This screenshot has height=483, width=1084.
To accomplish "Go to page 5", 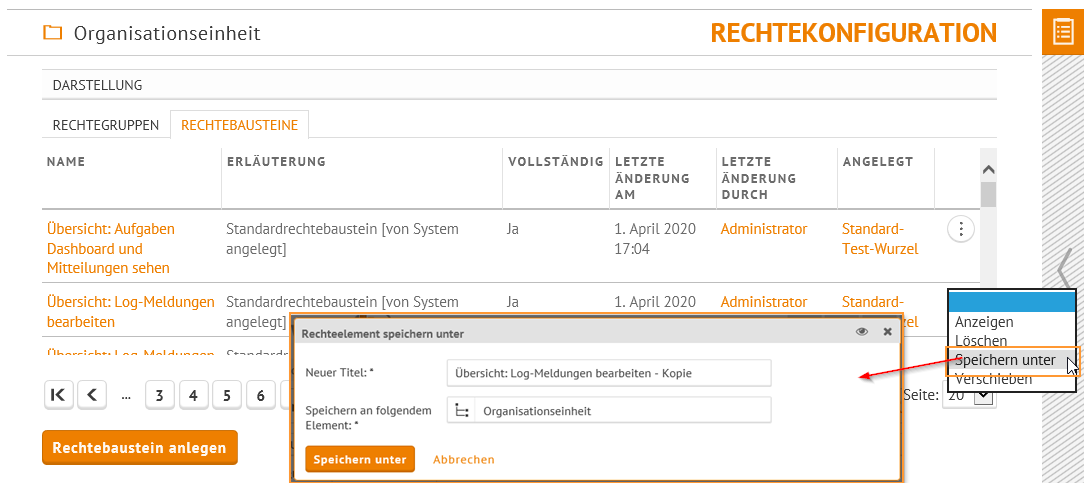I will [227, 395].
